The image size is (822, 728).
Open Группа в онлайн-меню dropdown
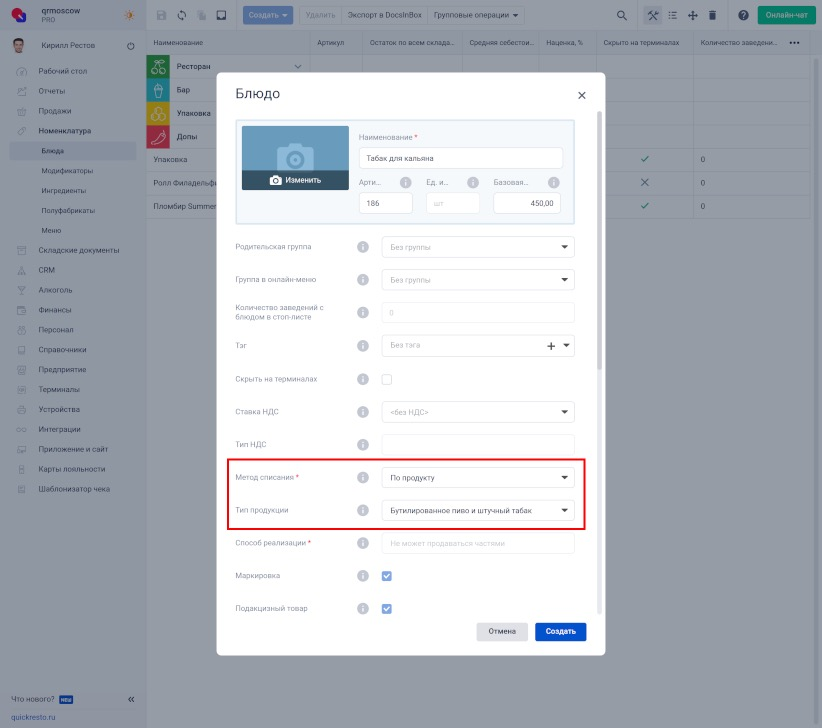478,280
